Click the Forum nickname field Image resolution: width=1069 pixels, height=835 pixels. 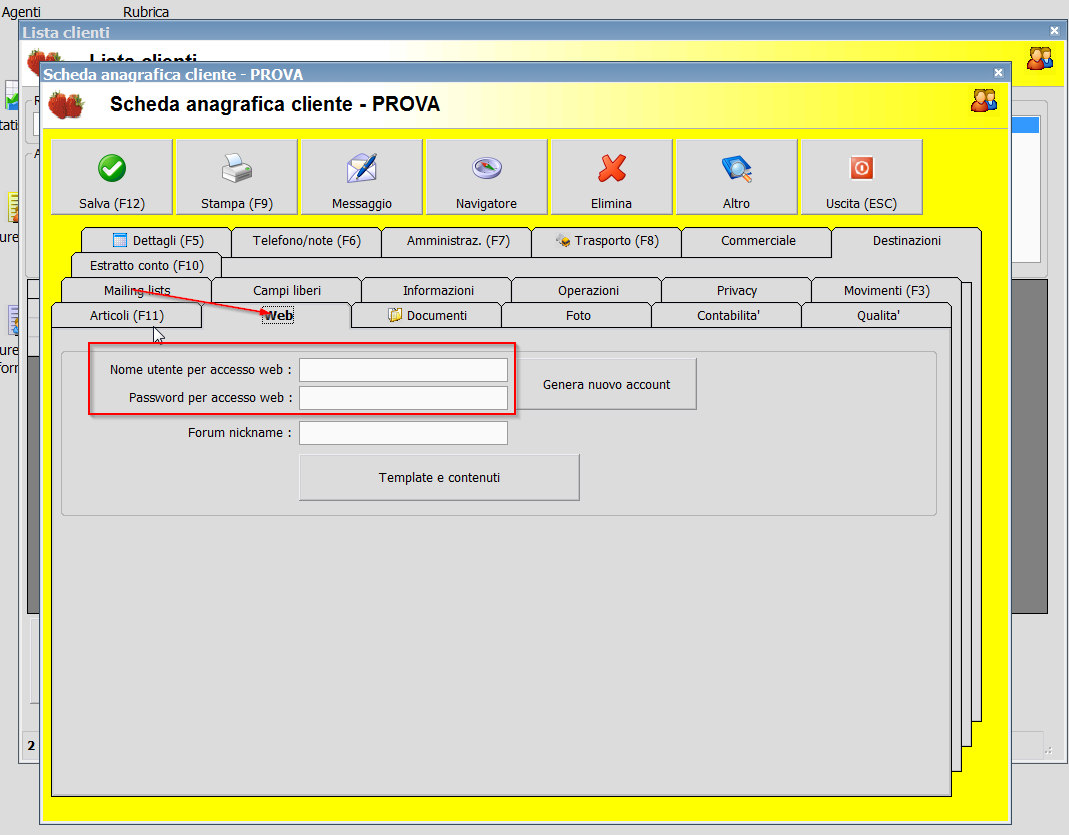pyautogui.click(x=404, y=433)
